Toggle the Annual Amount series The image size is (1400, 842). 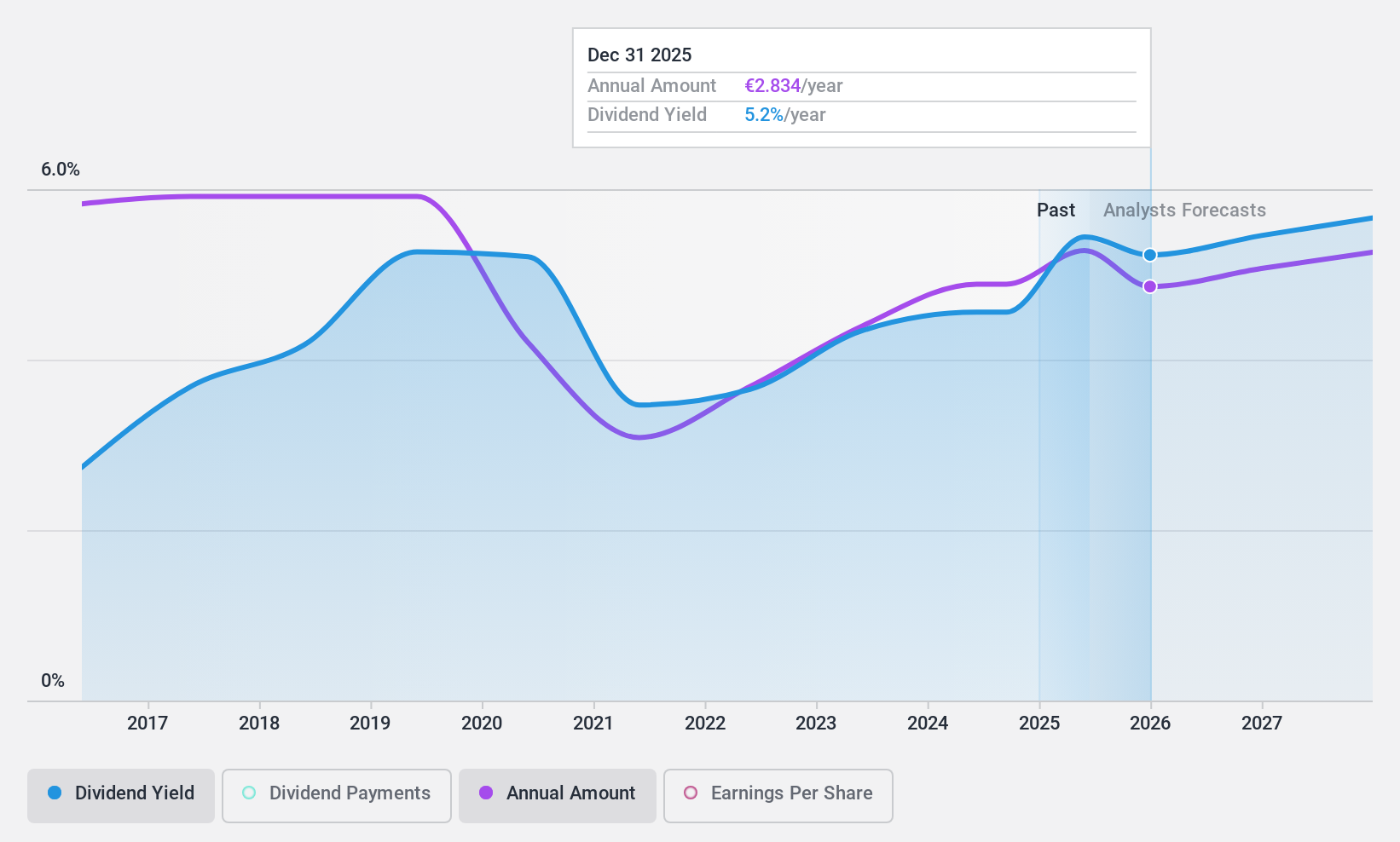coord(558,796)
